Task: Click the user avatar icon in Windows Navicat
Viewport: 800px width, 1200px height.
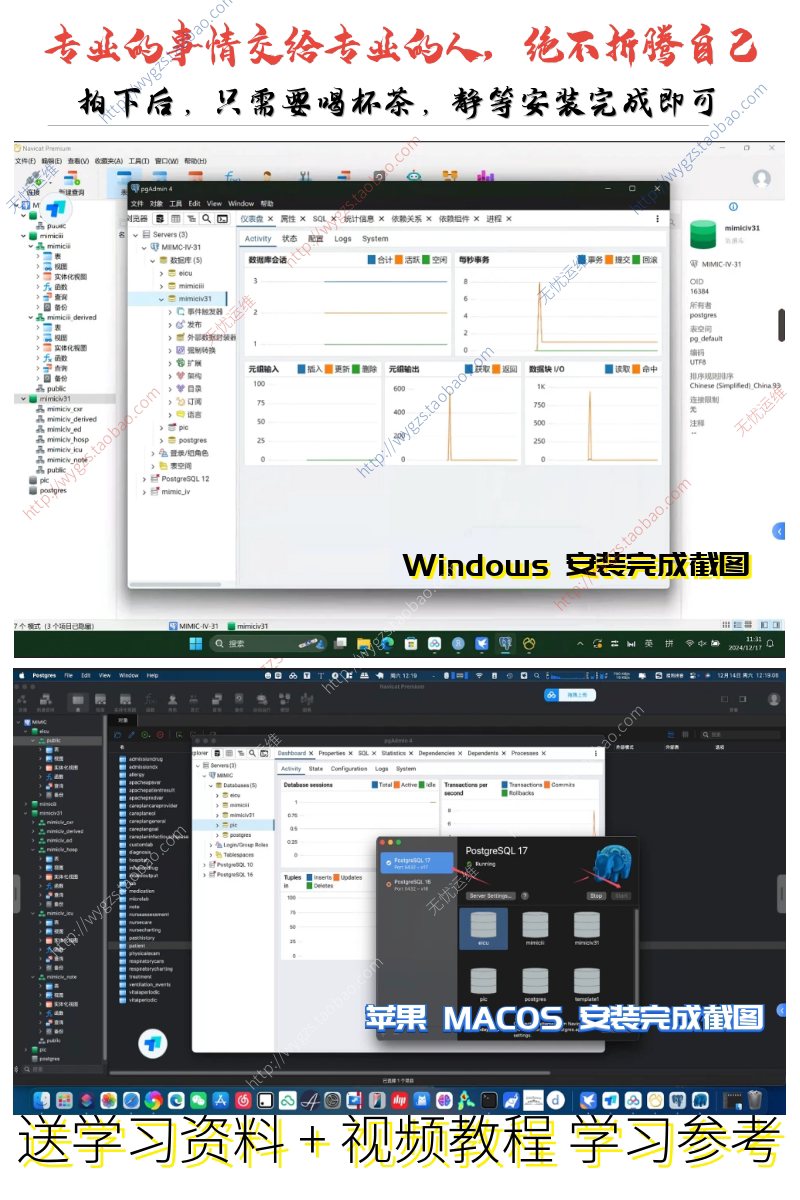Action: [x=761, y=178]
